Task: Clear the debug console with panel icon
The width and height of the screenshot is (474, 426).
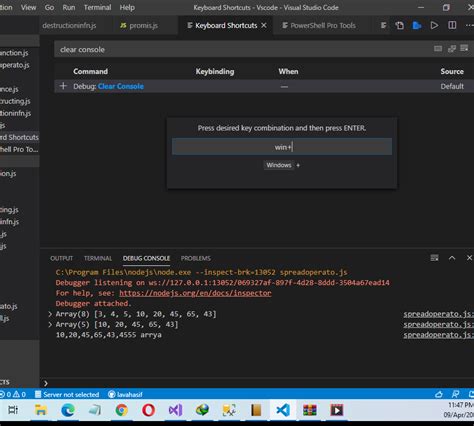Action: pyautogui.click(x=434, y=258)
